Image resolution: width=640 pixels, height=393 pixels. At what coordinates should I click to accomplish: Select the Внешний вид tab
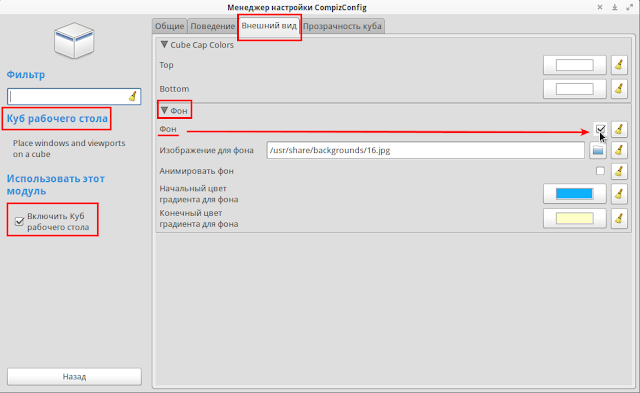(x=269, y=25)
